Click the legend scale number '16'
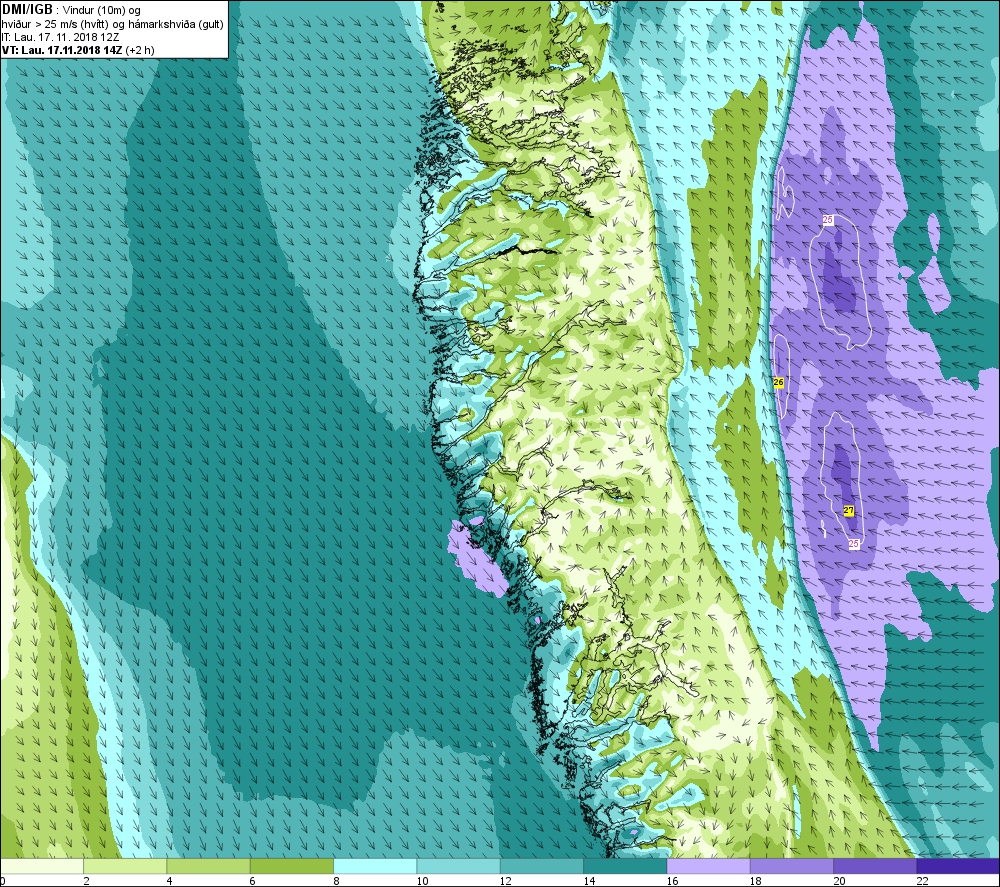 coord(672,881)
